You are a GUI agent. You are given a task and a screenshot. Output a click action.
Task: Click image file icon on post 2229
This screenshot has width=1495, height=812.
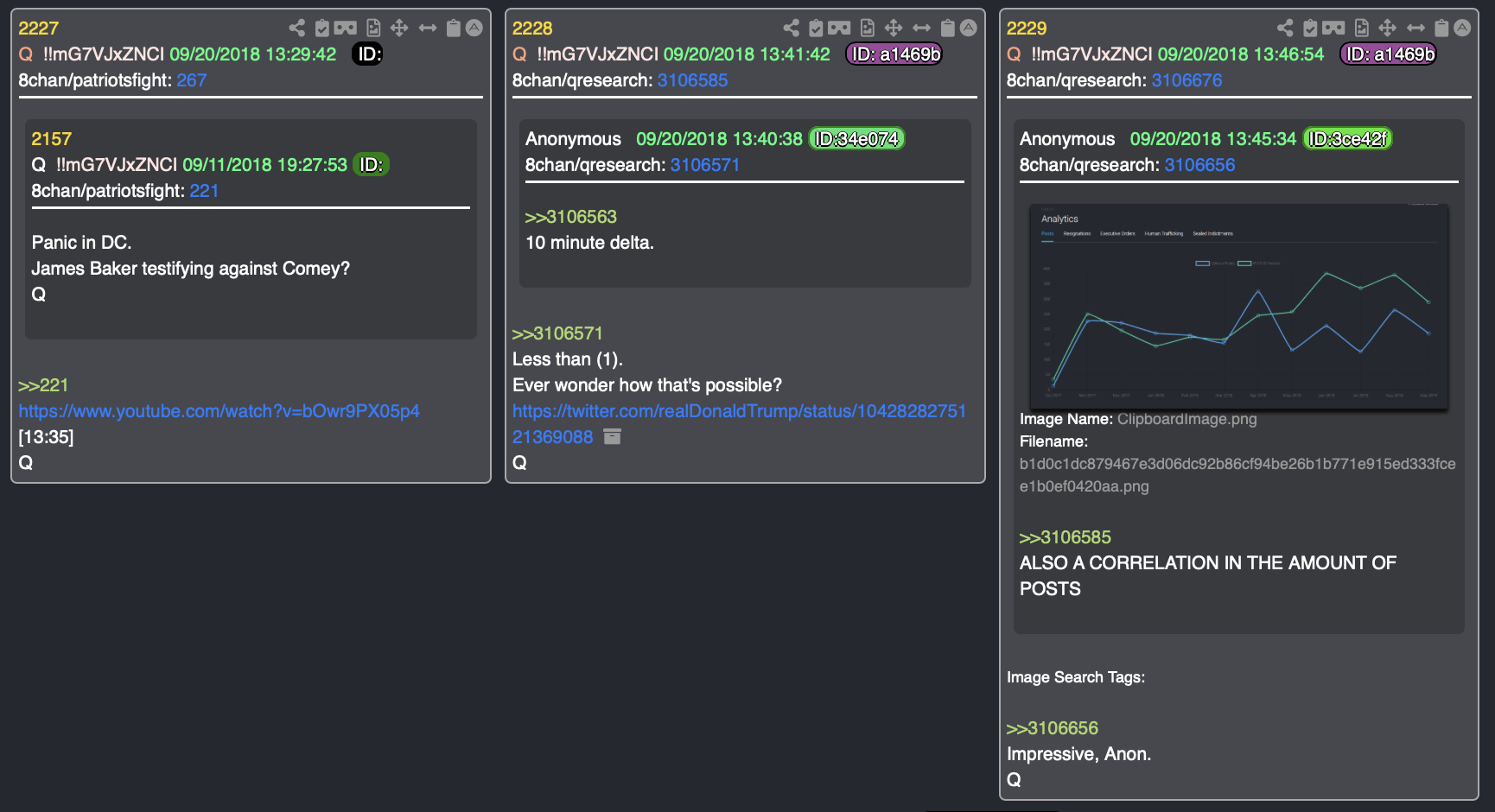(x=1361, y=28)
